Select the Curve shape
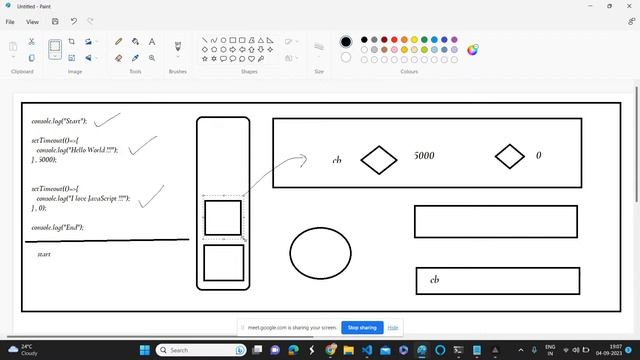Viewport: 640px width, 360px height. 214,40
